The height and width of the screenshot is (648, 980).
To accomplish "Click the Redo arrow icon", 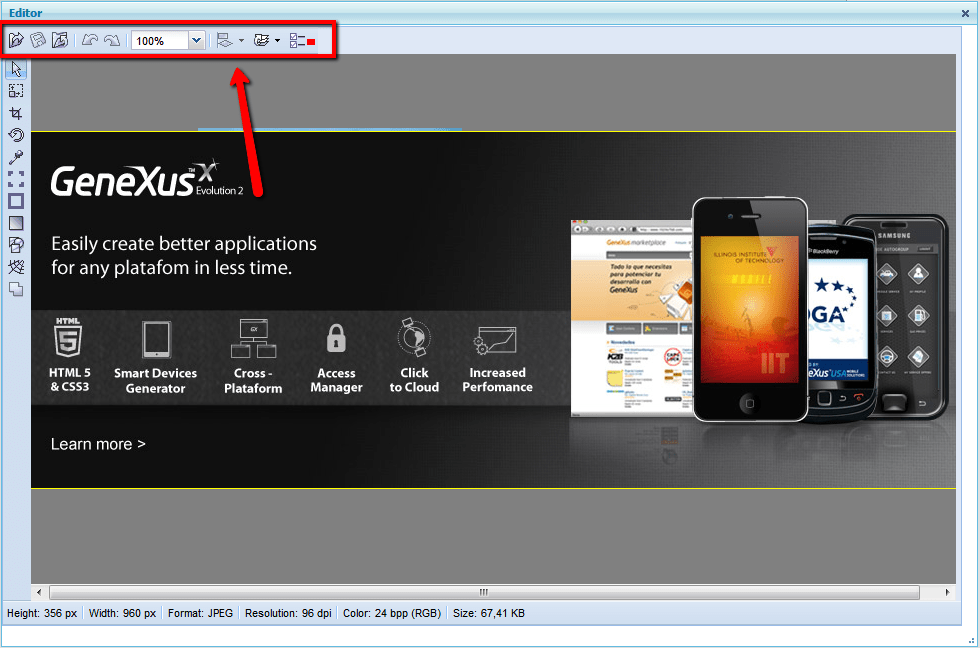I will pyautogui.click(x=112, y=41).
